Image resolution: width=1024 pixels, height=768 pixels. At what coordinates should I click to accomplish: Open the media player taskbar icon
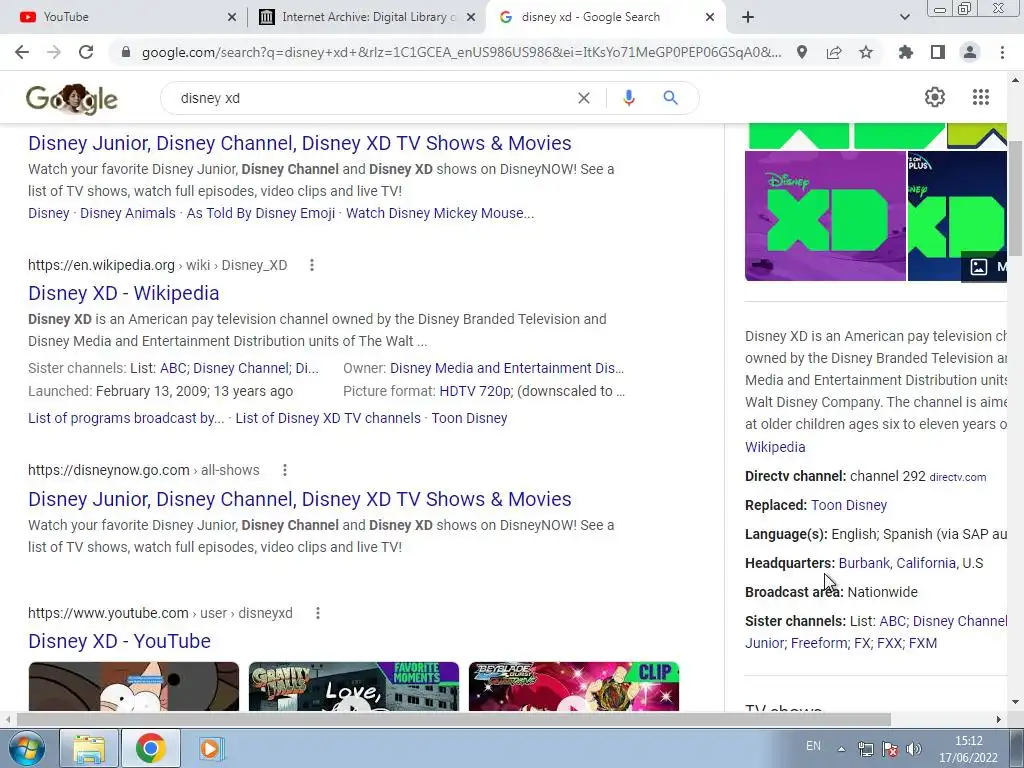click(211, 748)
